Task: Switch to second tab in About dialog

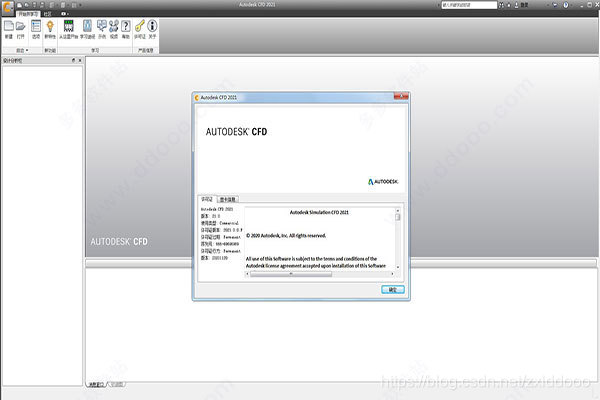Action: [228, 199]
